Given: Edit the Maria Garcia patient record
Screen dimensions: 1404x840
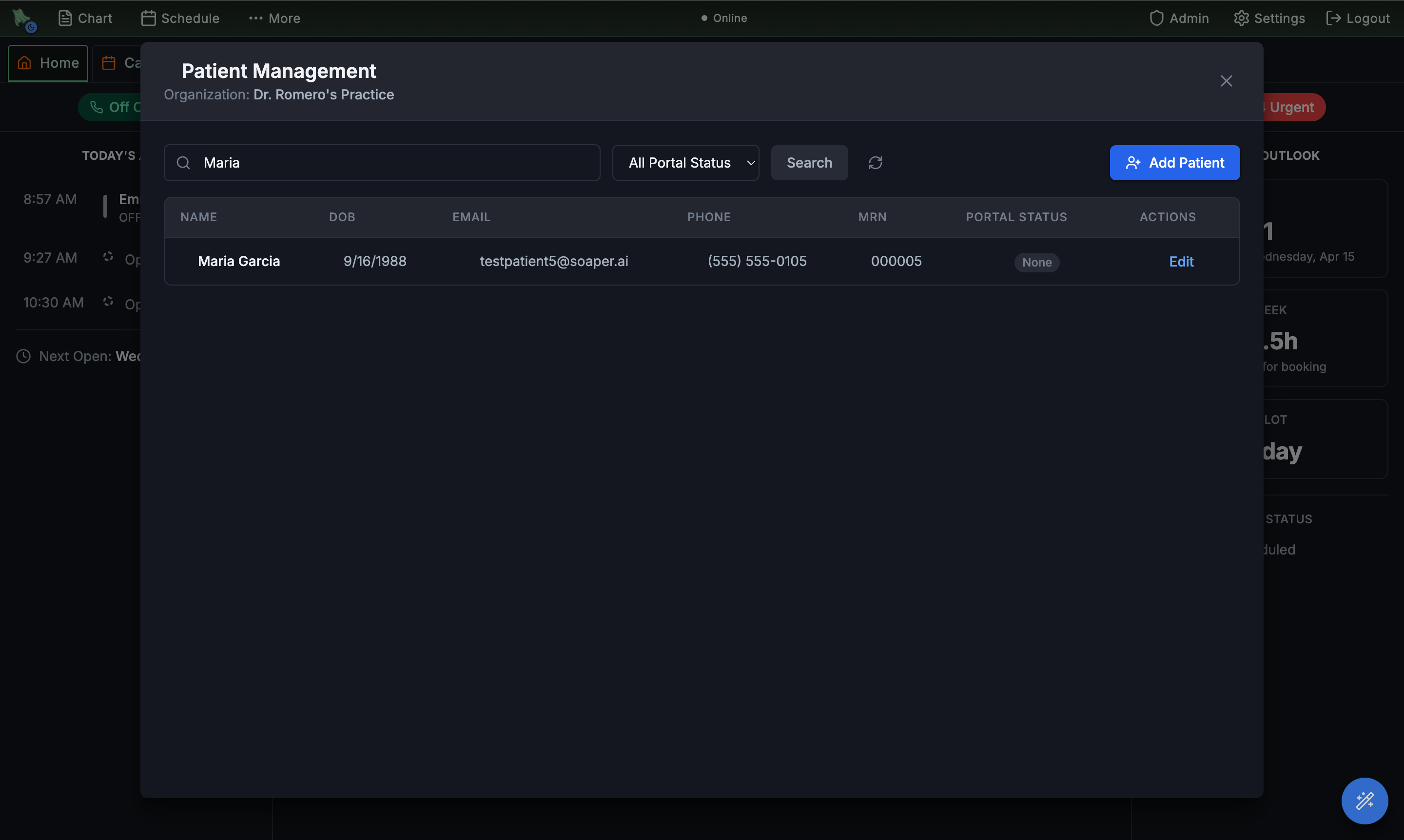Looking at the screenshot, I should (1181, 262).
